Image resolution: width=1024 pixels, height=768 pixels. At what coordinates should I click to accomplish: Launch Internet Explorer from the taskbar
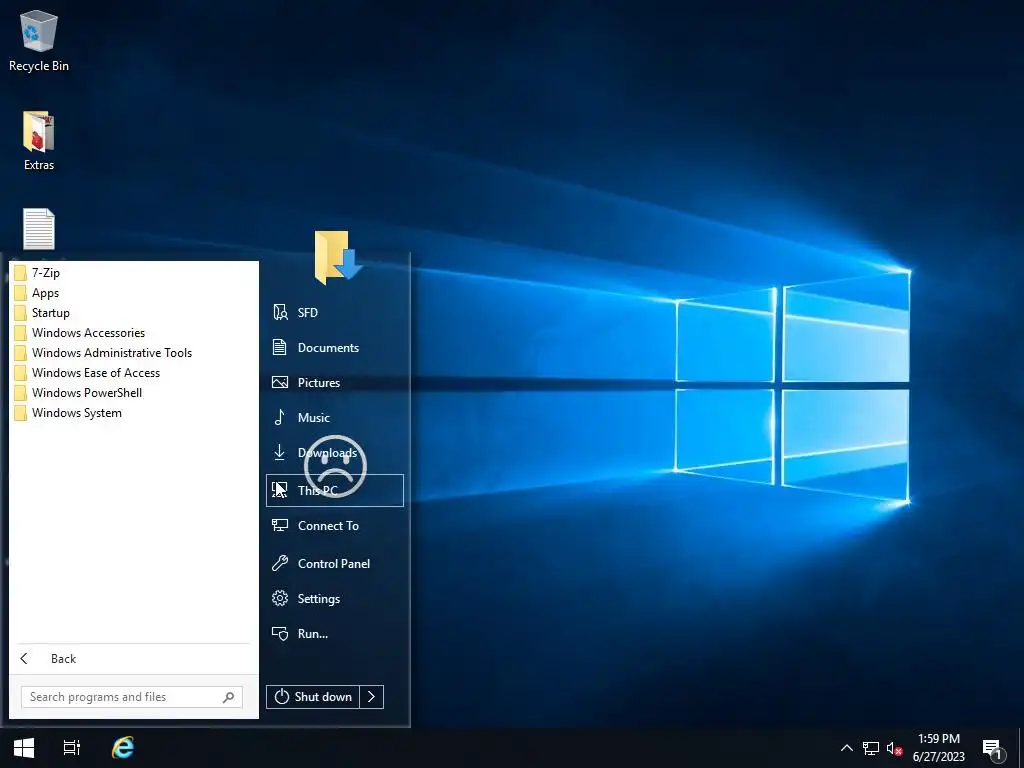123,748
